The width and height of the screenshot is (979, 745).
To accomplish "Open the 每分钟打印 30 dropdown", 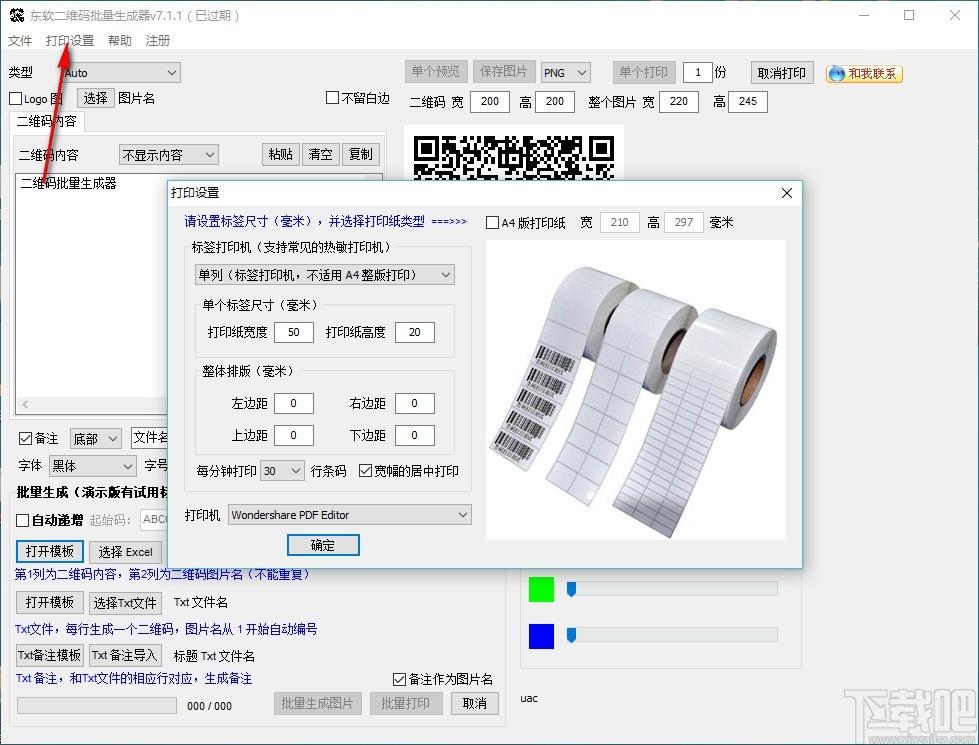I will click(282, 471).
